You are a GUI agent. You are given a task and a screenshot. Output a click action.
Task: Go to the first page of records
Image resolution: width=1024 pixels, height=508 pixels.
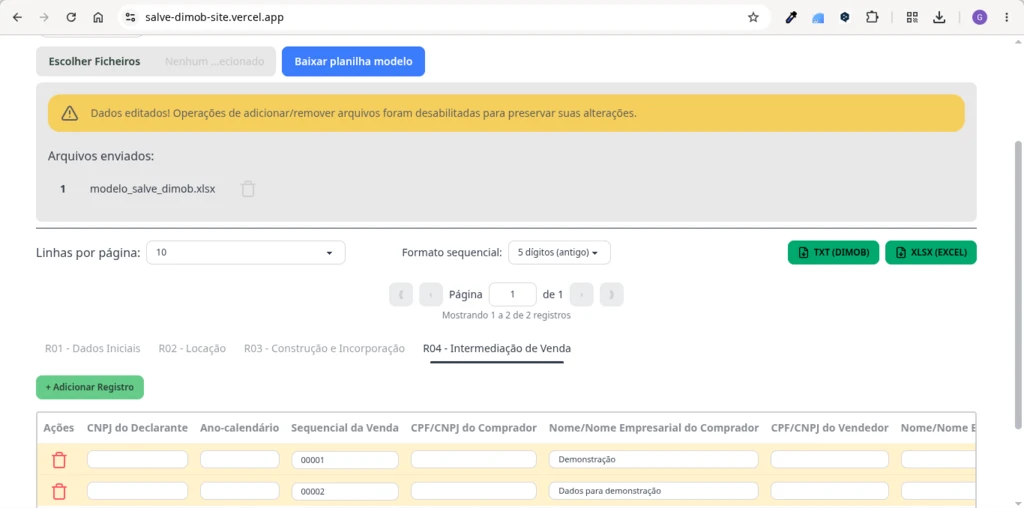[401, 294]
